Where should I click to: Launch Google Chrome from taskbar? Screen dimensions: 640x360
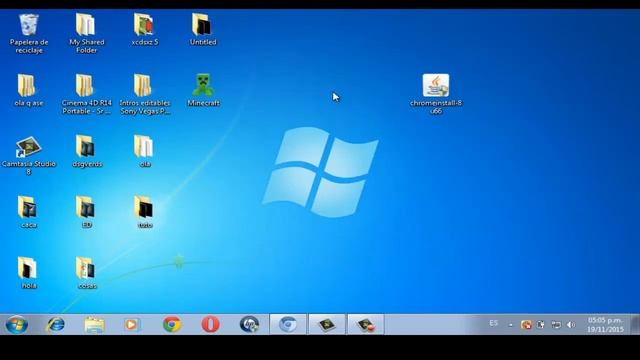[172, 325]
